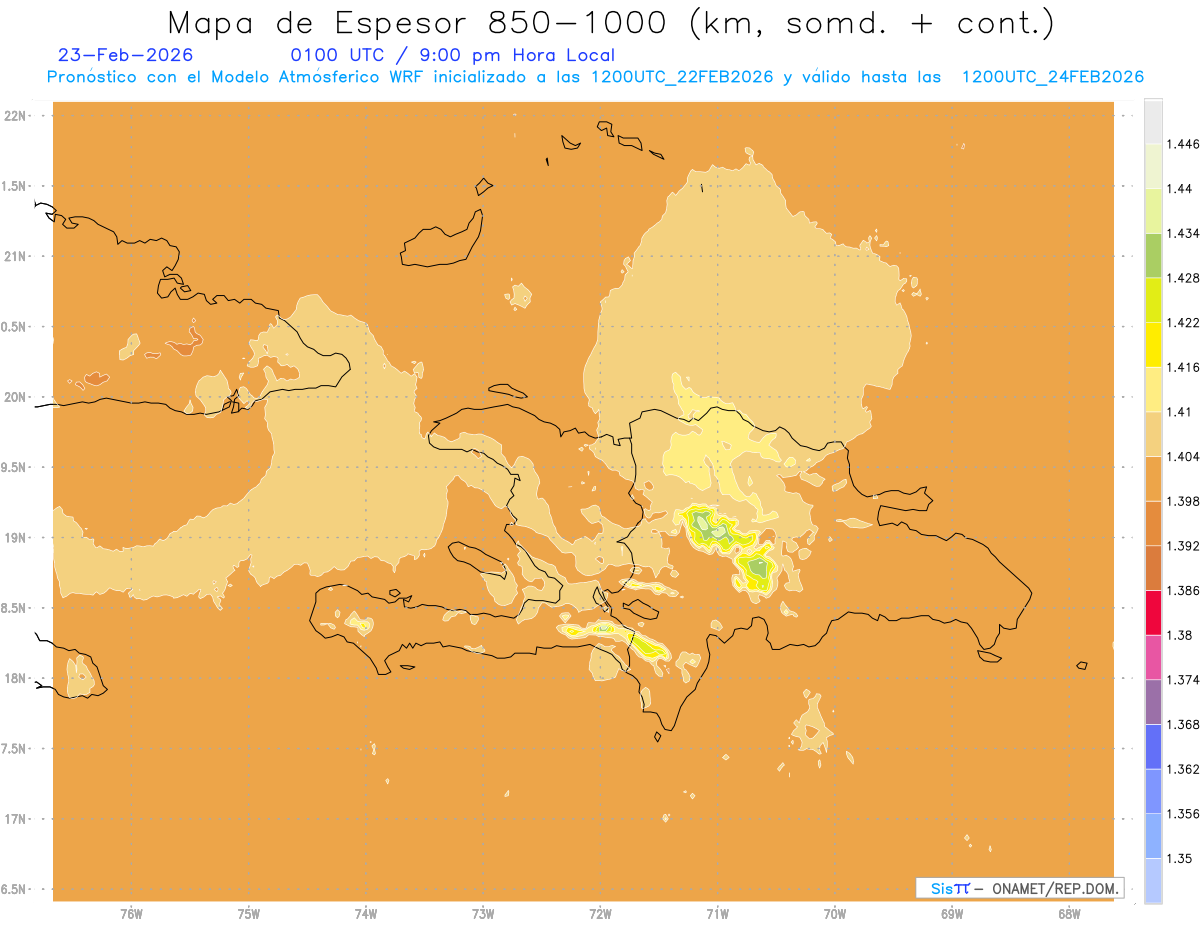Pick the tan 1.404–1.41 legend swatch
This screenshot has height=927, width=1200.
coord(1153,434)
